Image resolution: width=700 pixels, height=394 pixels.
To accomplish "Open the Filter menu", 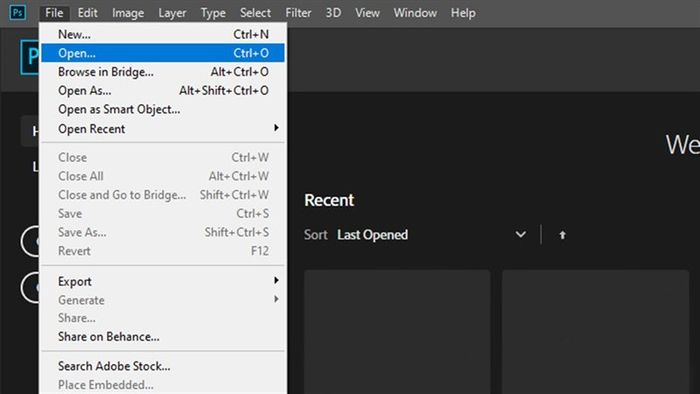I will tap(298, 13).
